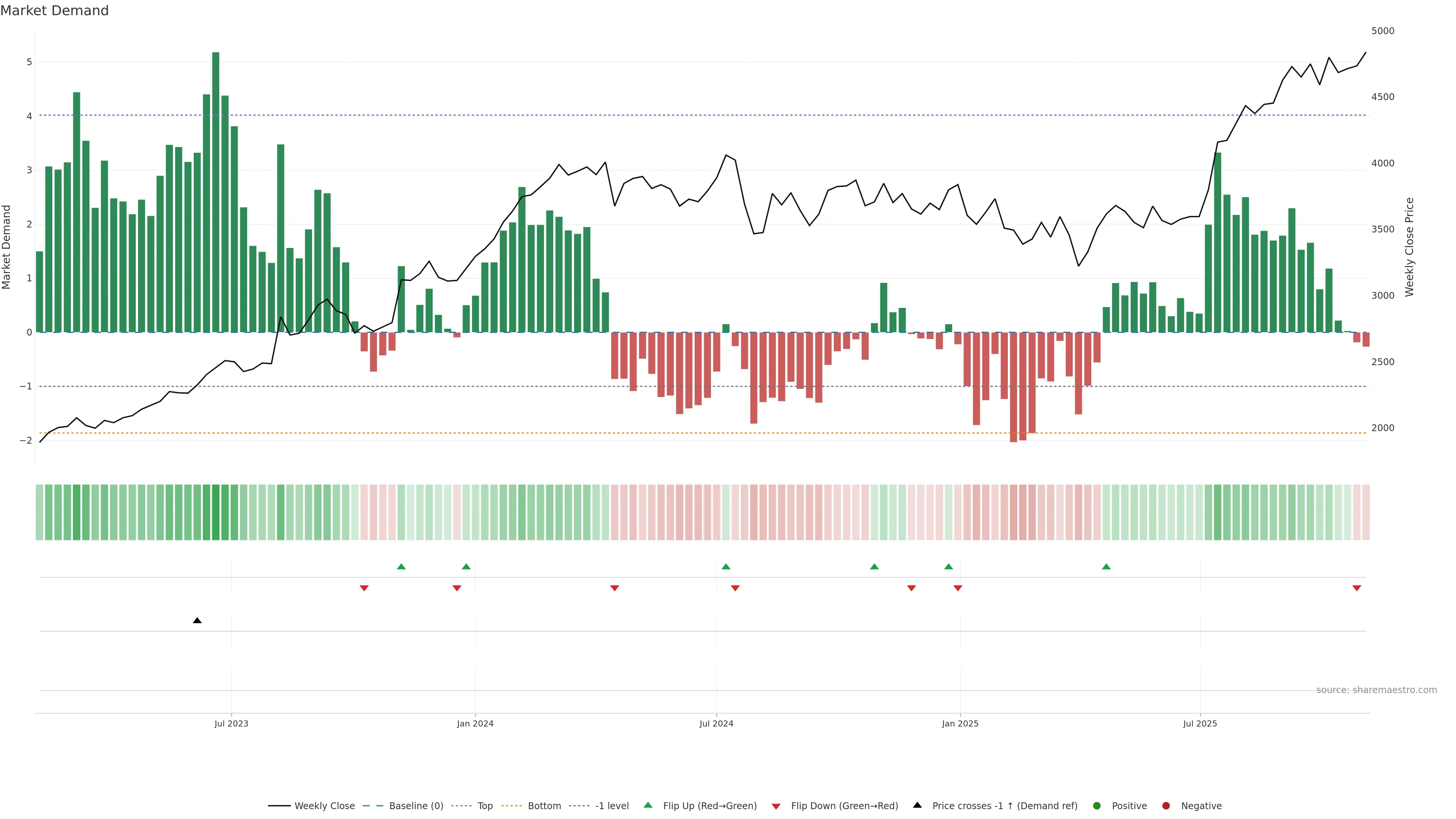Click the Jul 2025 x-axis label
This screenshot has width=1456, height=819.
[1200, 723]
